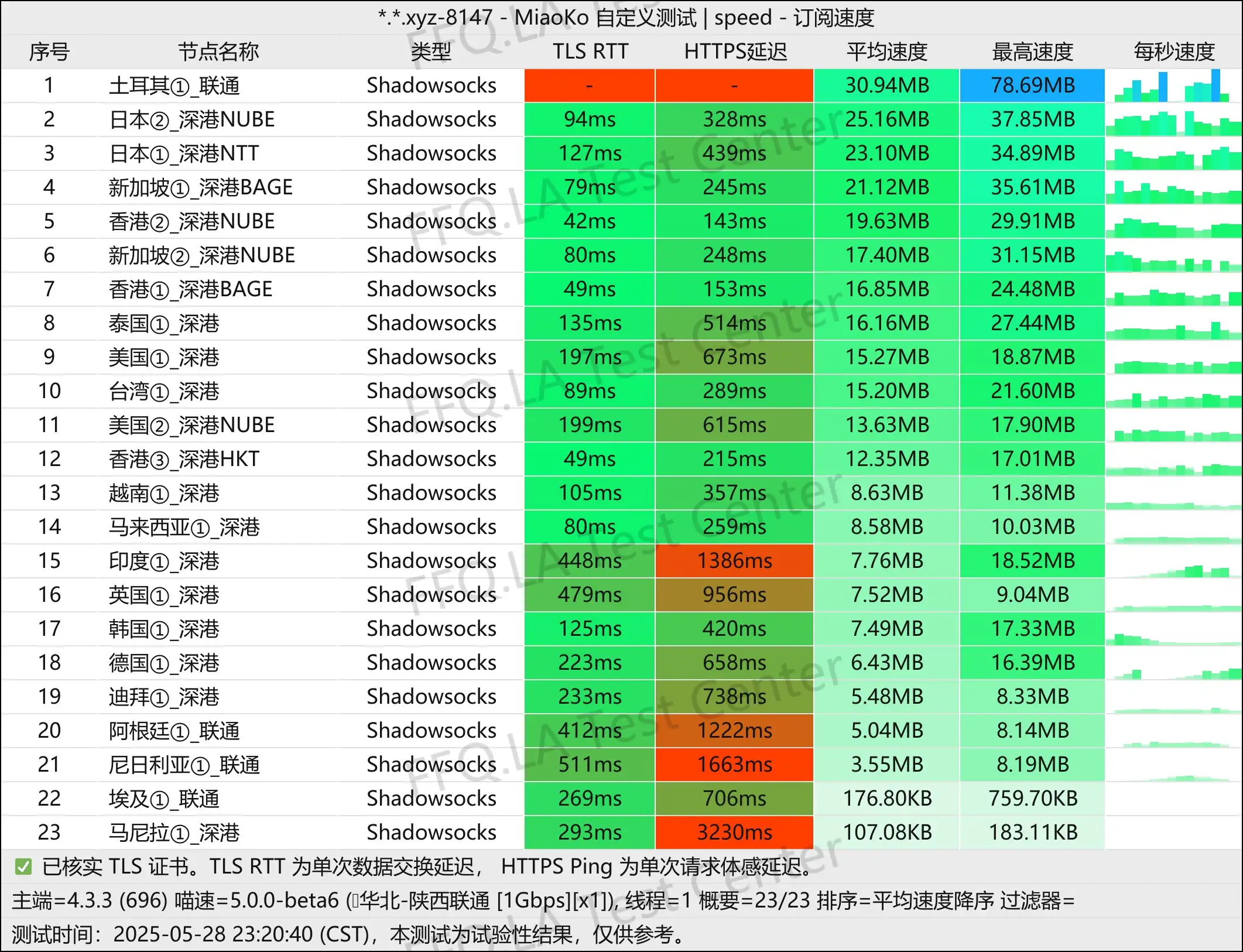This screenshot has height=952, width=1243.
Task: Click the 25.16MB average speed cell
Action: point(886,119)
